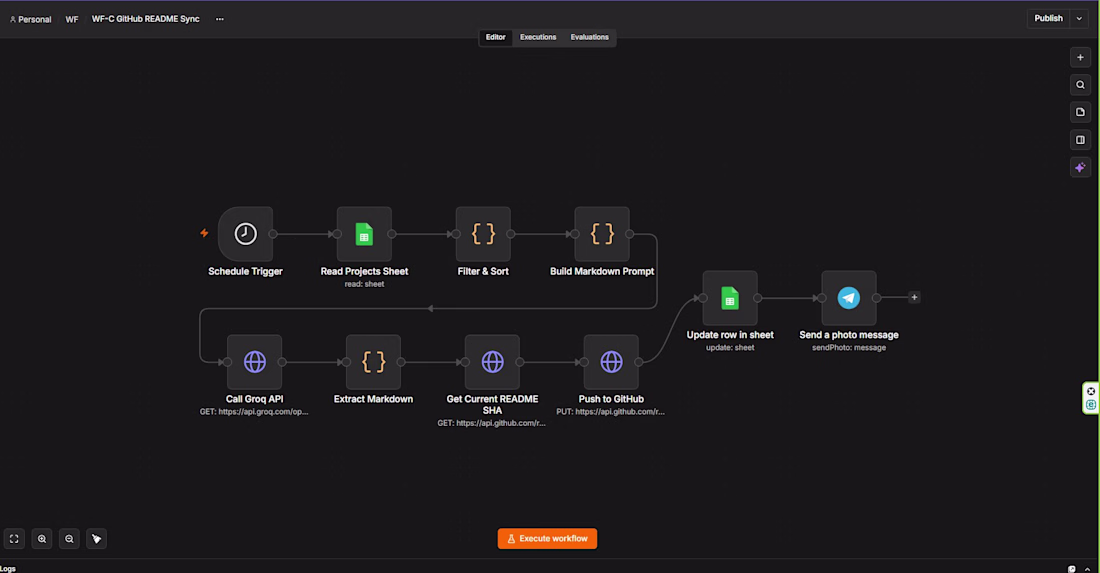Click the logs panel pop-out icon

tap(1071, 569)
